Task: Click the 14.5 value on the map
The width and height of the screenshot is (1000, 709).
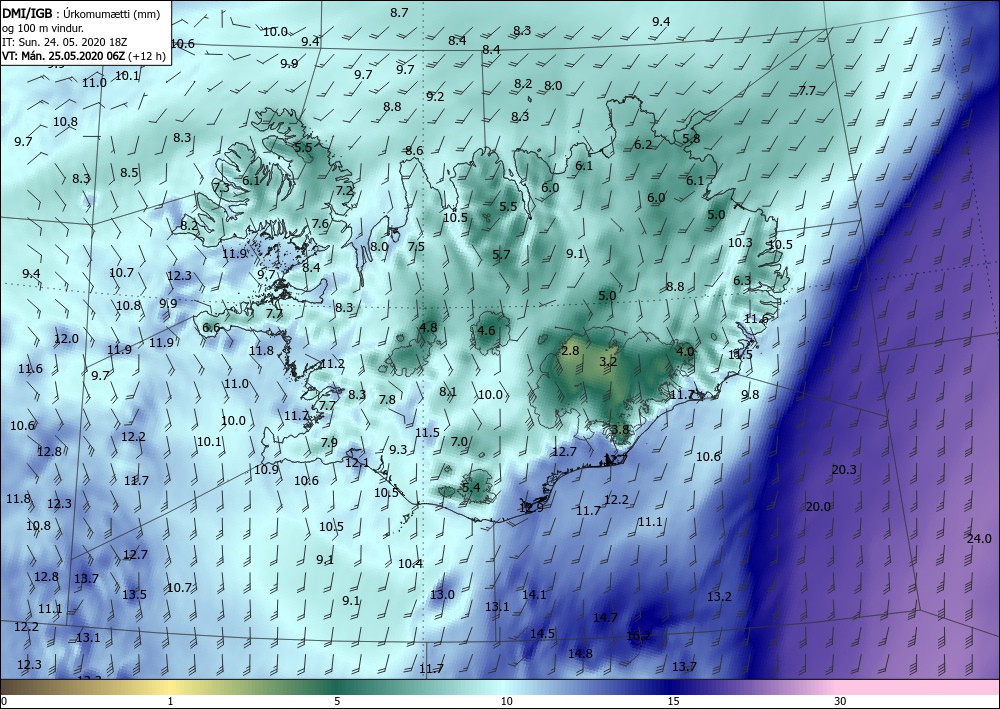Action: click(542, 634)
